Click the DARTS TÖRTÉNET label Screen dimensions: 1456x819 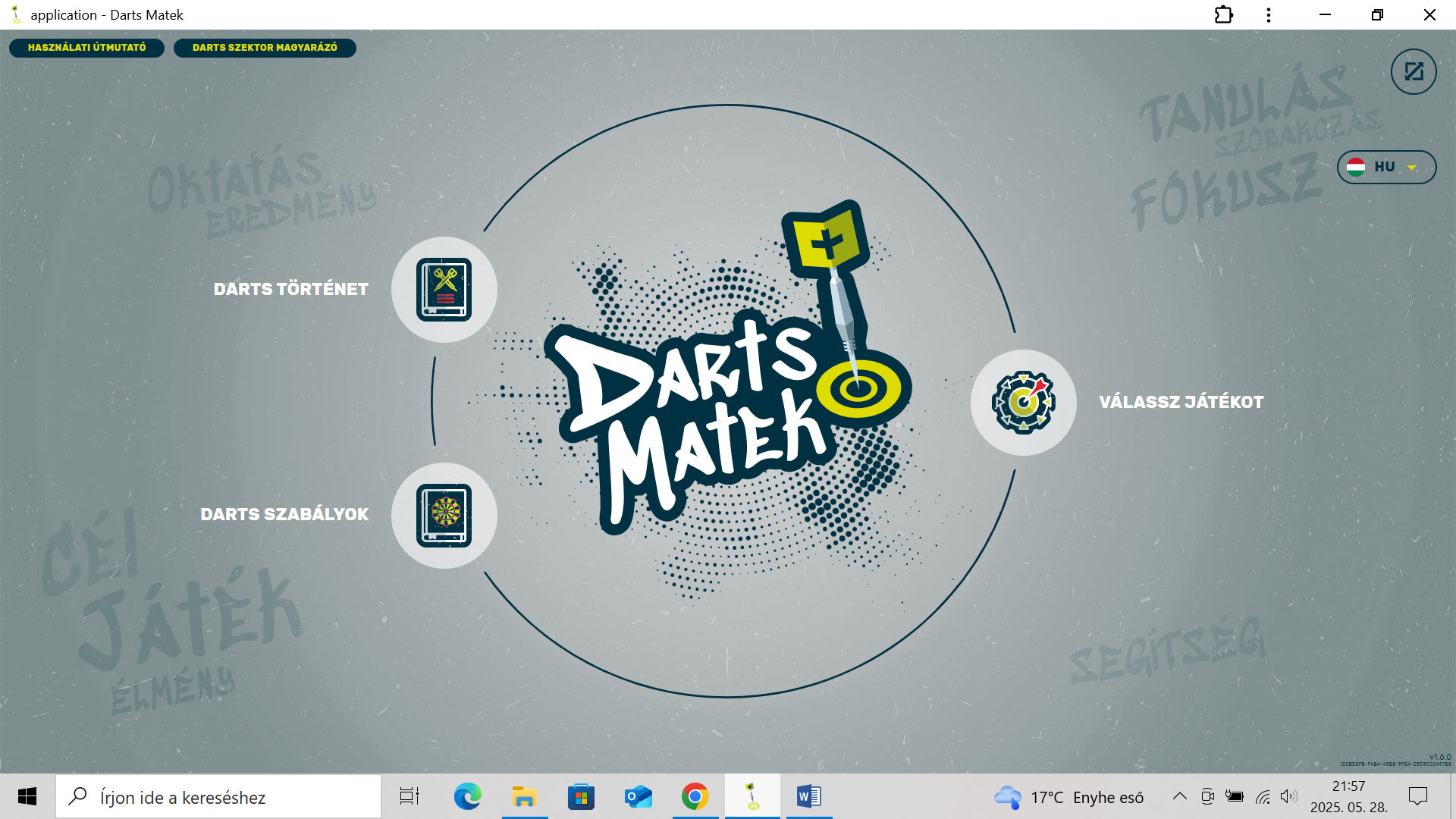[291, 289]
